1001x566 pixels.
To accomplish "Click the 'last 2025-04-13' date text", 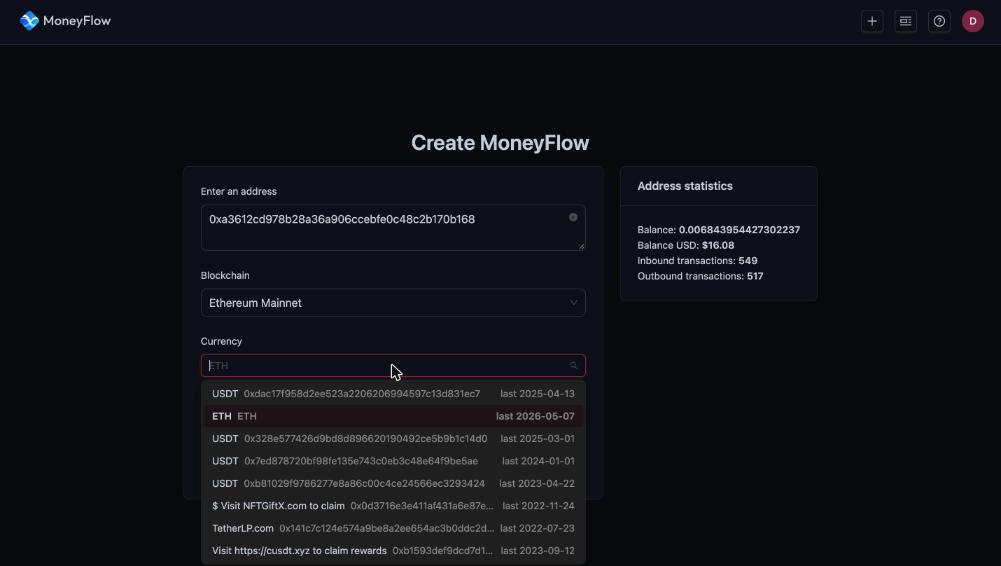I will tap(537, 394).
